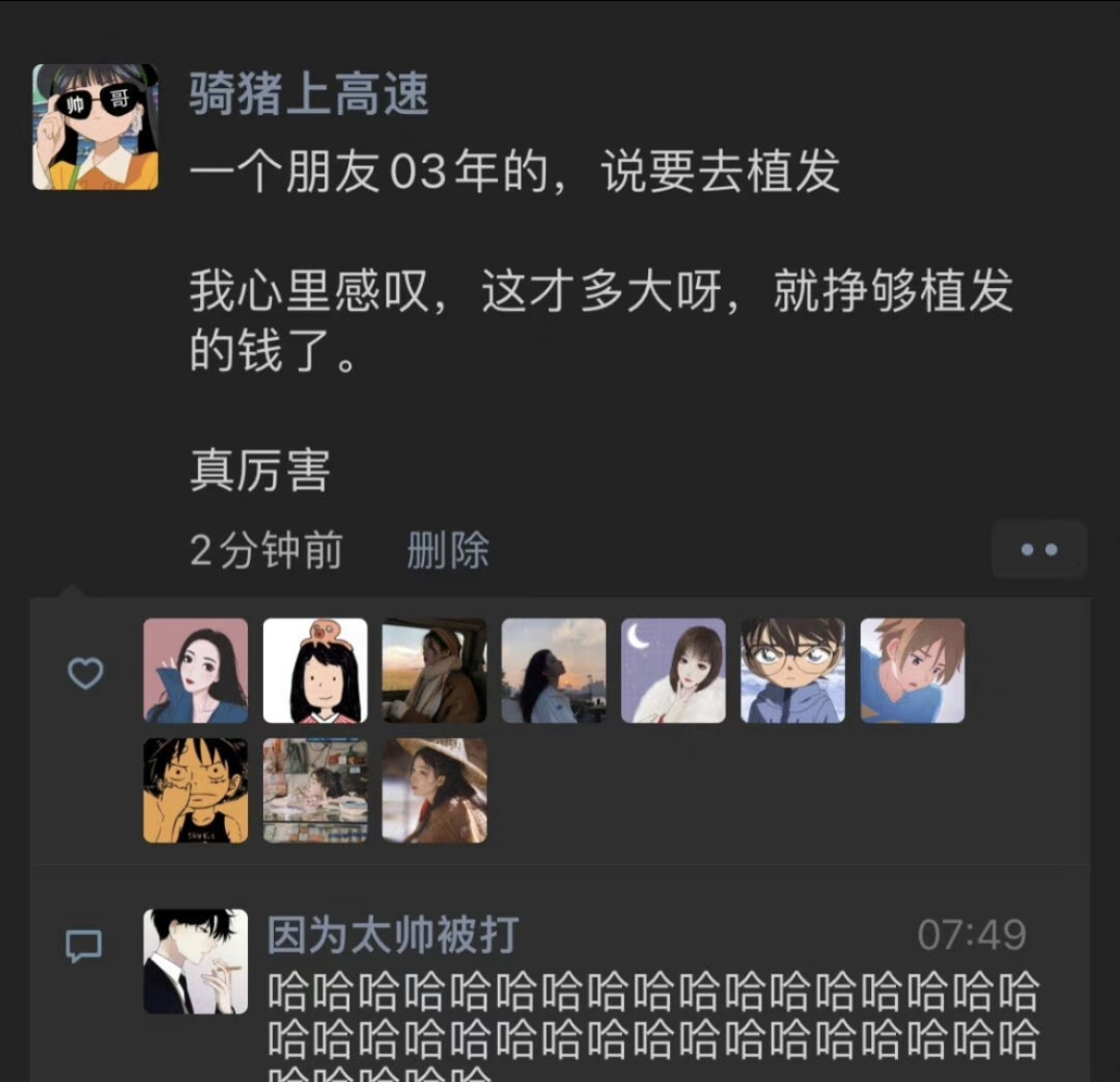Tap the post text about 植发
Screen dimensions: 1120x1082
coord(601,320)
